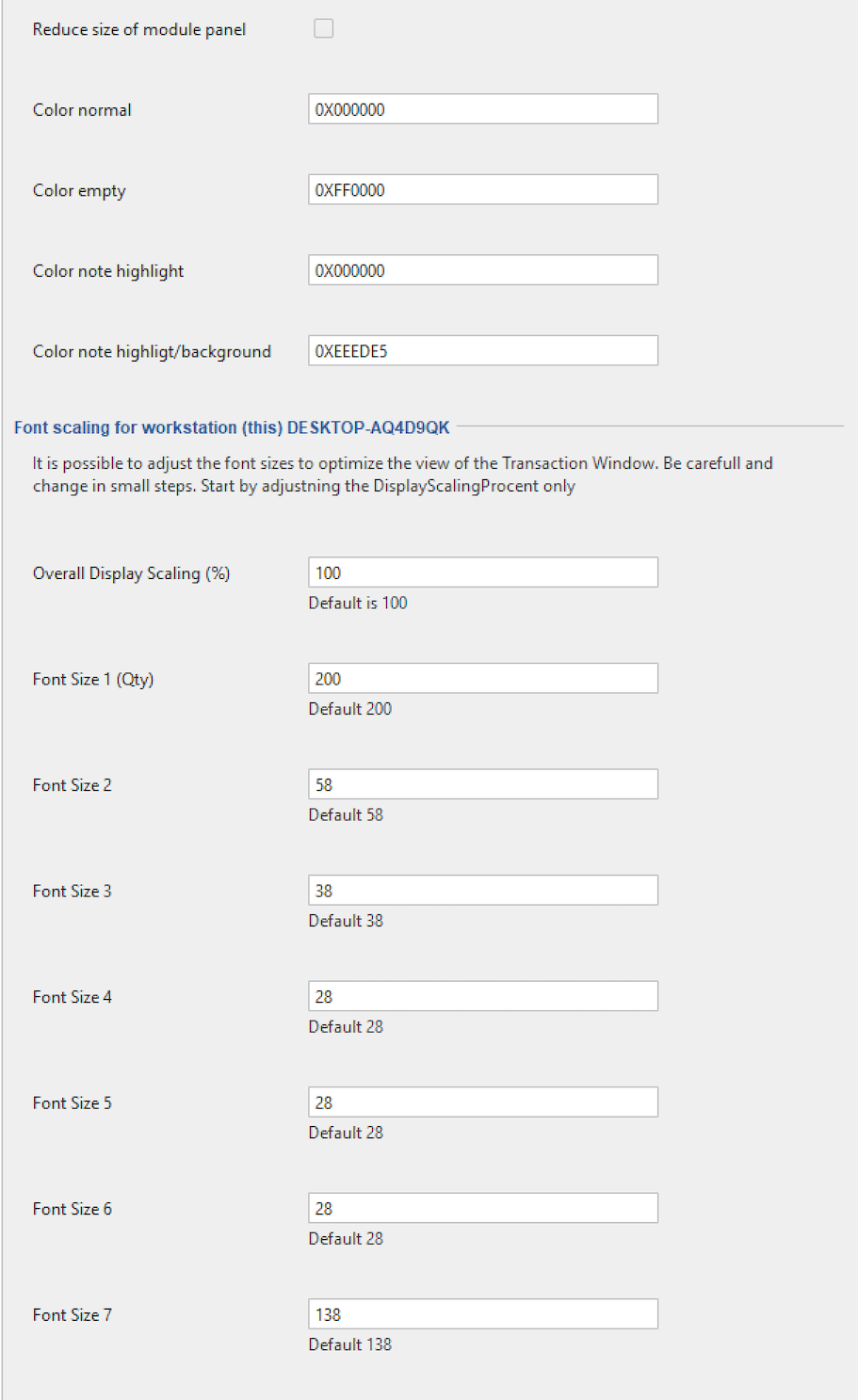Click the Font Size 5 value box

click(x=483, y=1102)
